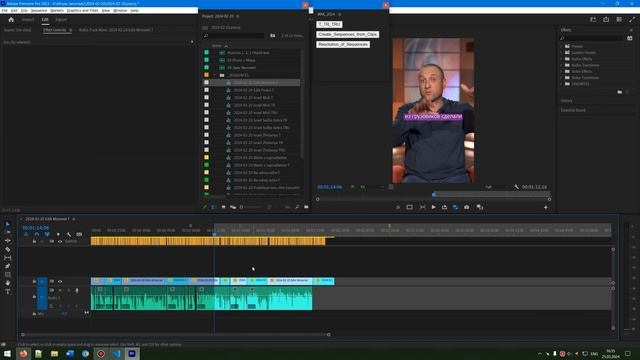Screen dimensions: 640x360
Task: Maximize video output with fullscreen icon
Action: [632, 20]
